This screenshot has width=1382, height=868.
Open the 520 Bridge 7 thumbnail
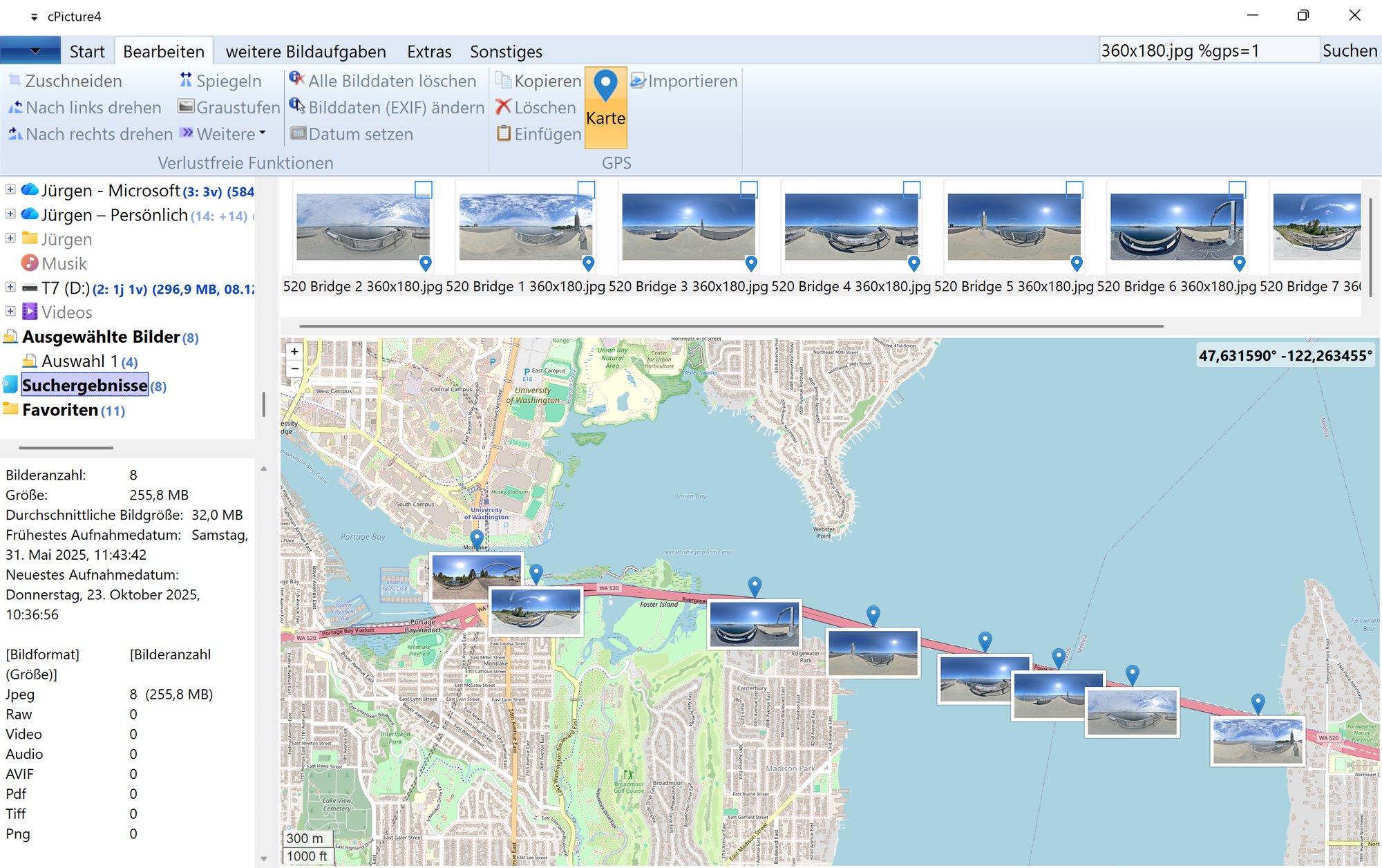tap(1317, 227)
